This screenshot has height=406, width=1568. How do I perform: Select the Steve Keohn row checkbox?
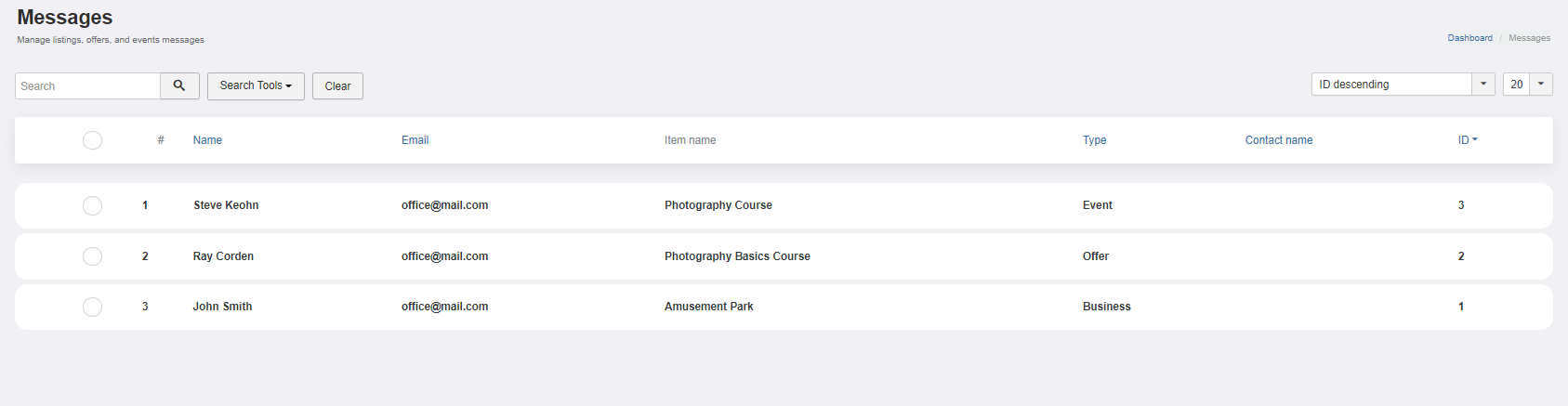pos(92,205)
